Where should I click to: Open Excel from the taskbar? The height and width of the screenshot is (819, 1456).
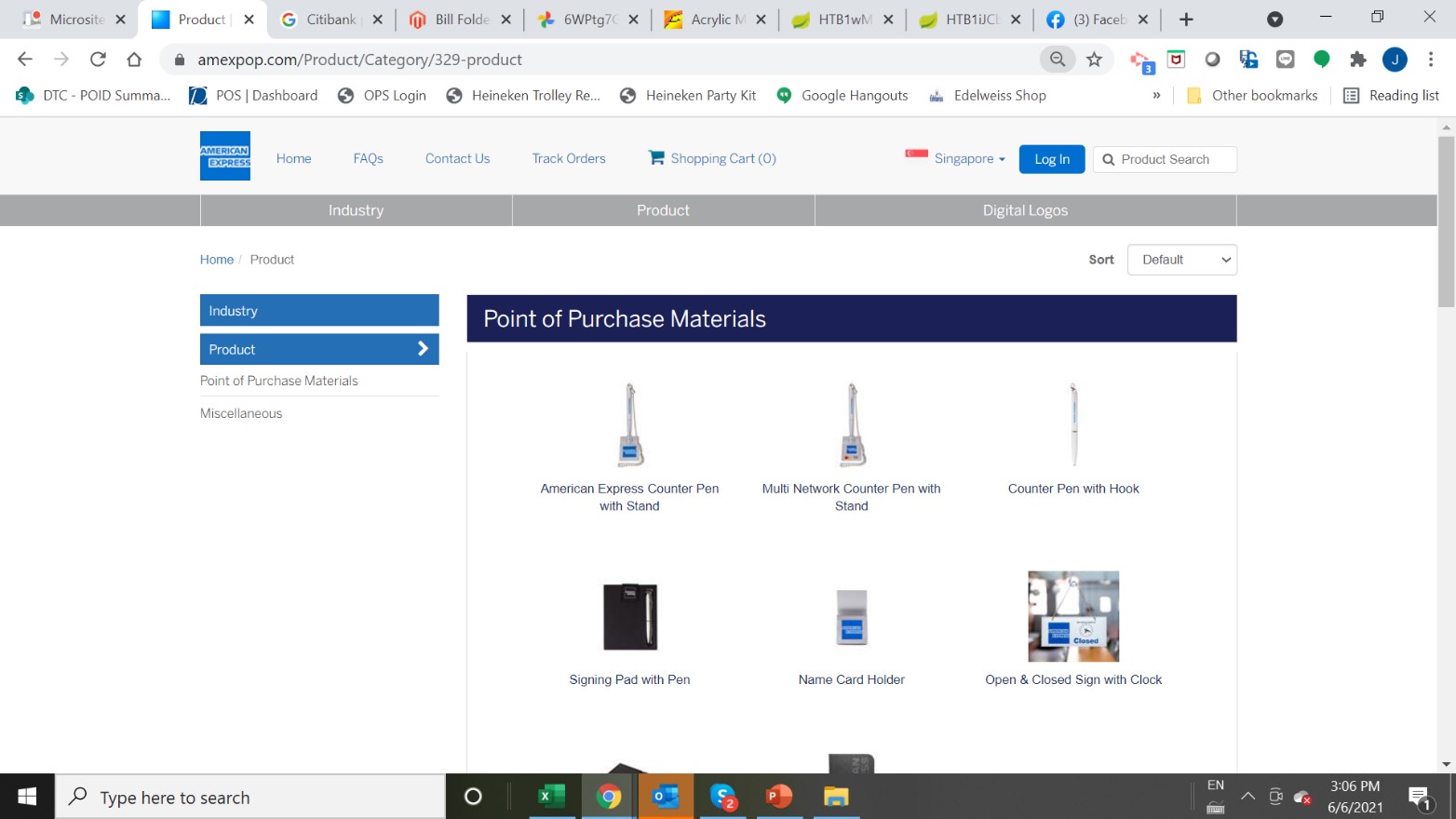(x=551, y=797)
